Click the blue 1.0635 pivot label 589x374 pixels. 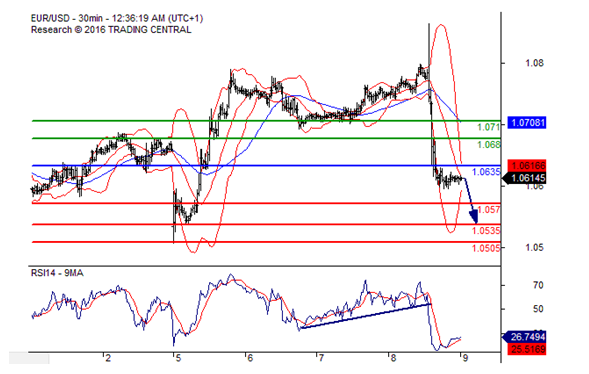[x=486, y=172]
